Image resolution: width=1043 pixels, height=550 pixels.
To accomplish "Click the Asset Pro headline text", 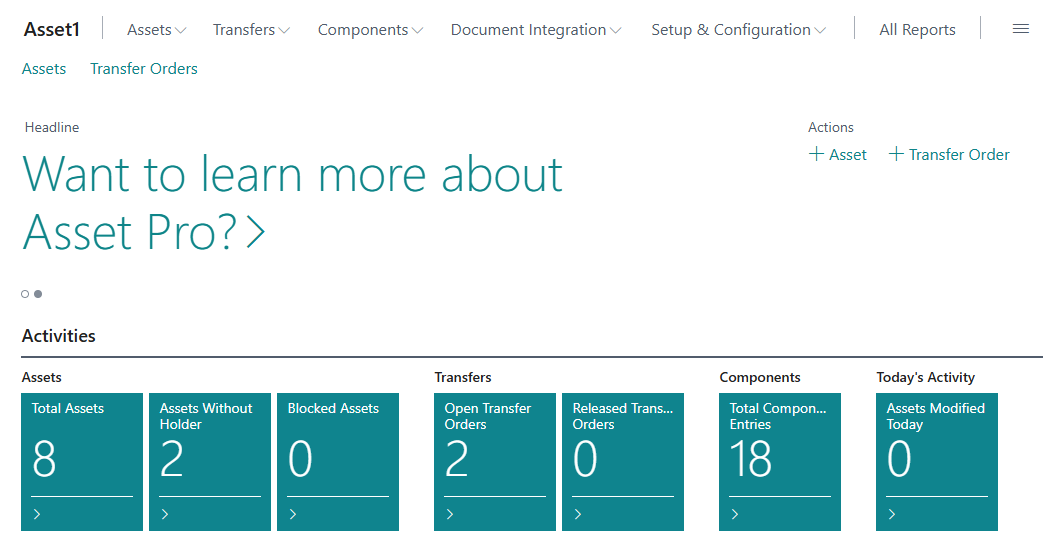I will pos(292,203).
